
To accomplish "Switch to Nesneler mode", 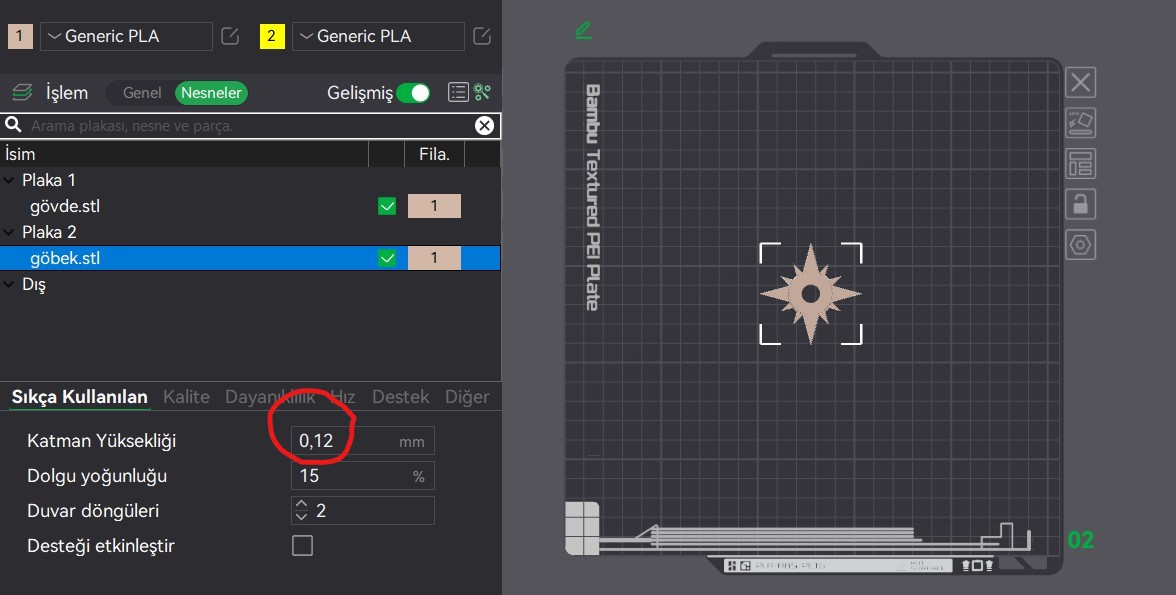I will pos(211,92).
